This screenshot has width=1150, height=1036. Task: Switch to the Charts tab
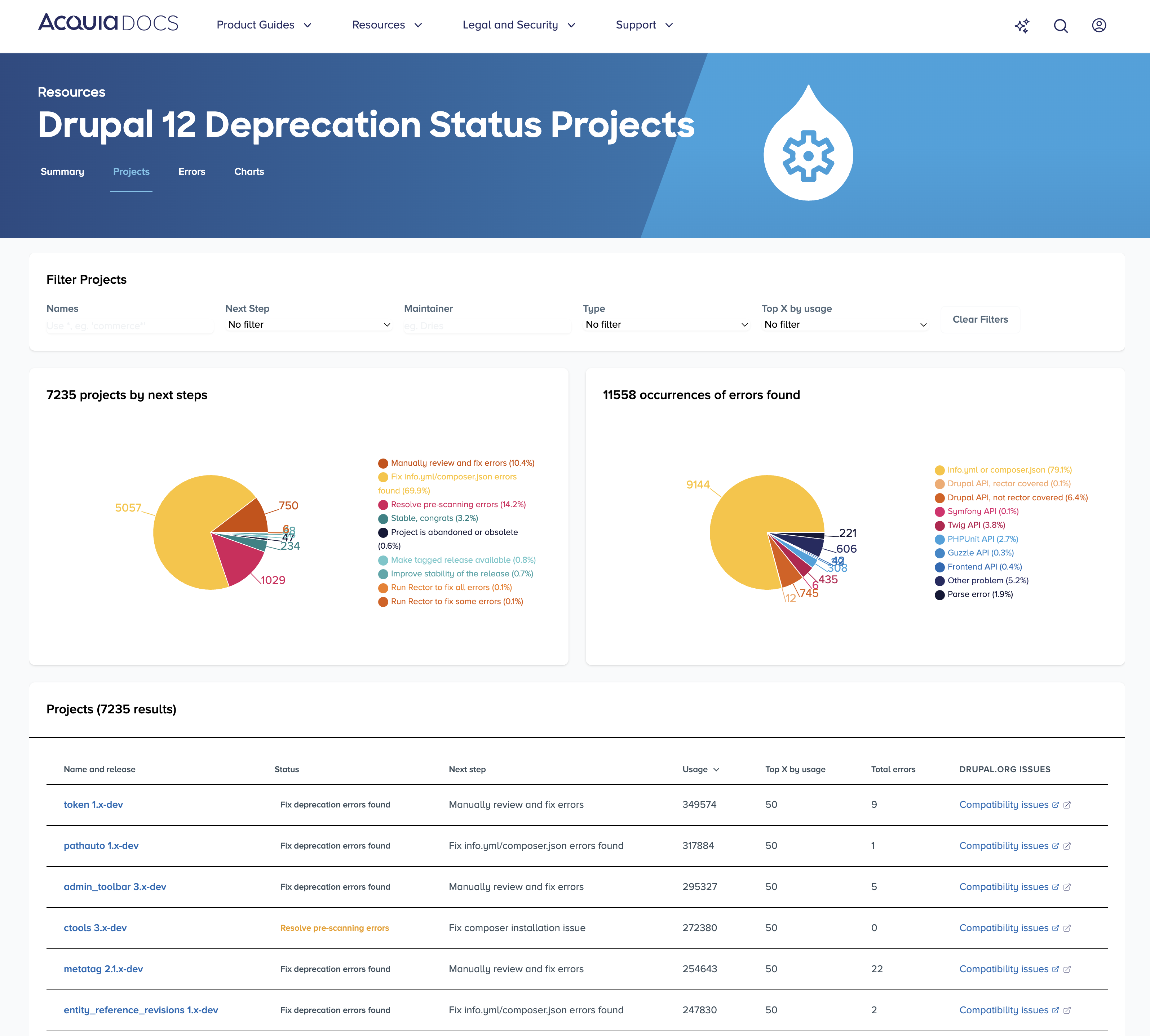click(249, 172)
